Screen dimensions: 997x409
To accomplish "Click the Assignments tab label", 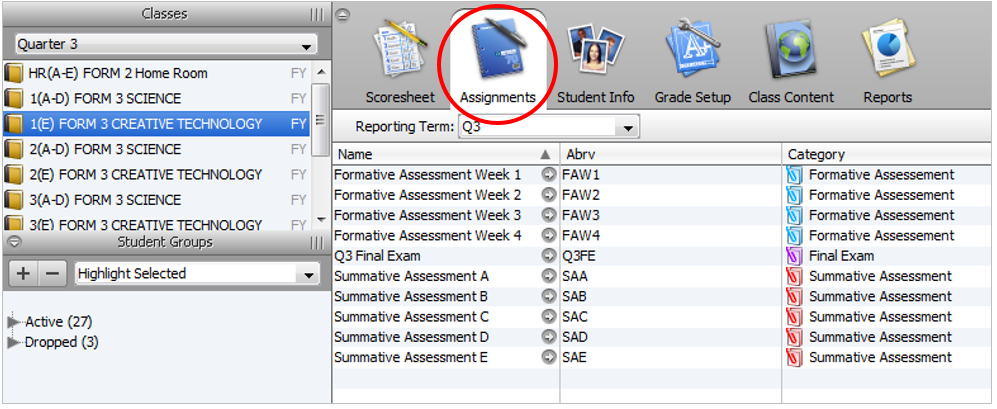I will tap(498, 97).
